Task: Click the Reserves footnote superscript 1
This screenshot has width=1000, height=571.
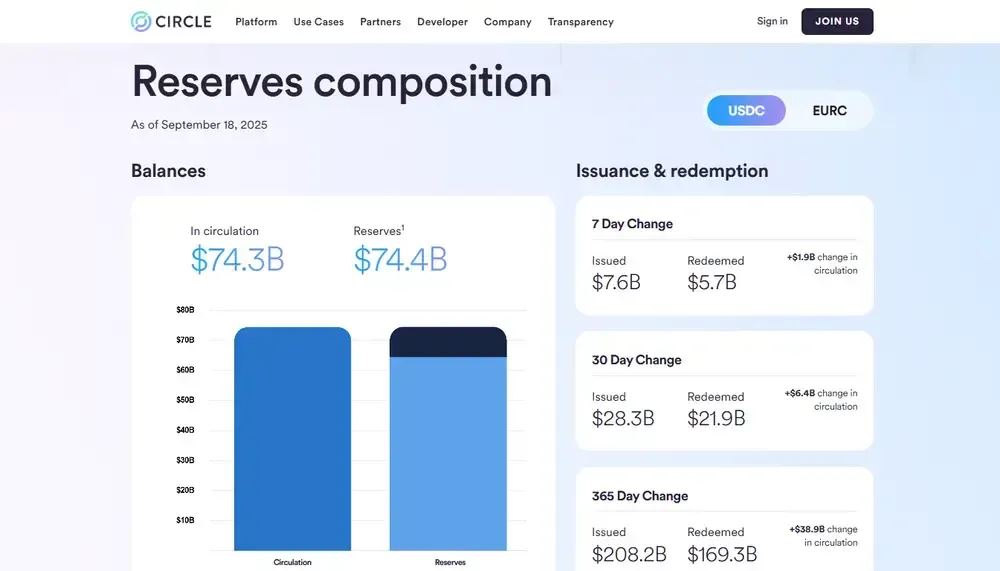Action: tap(403, 227)
